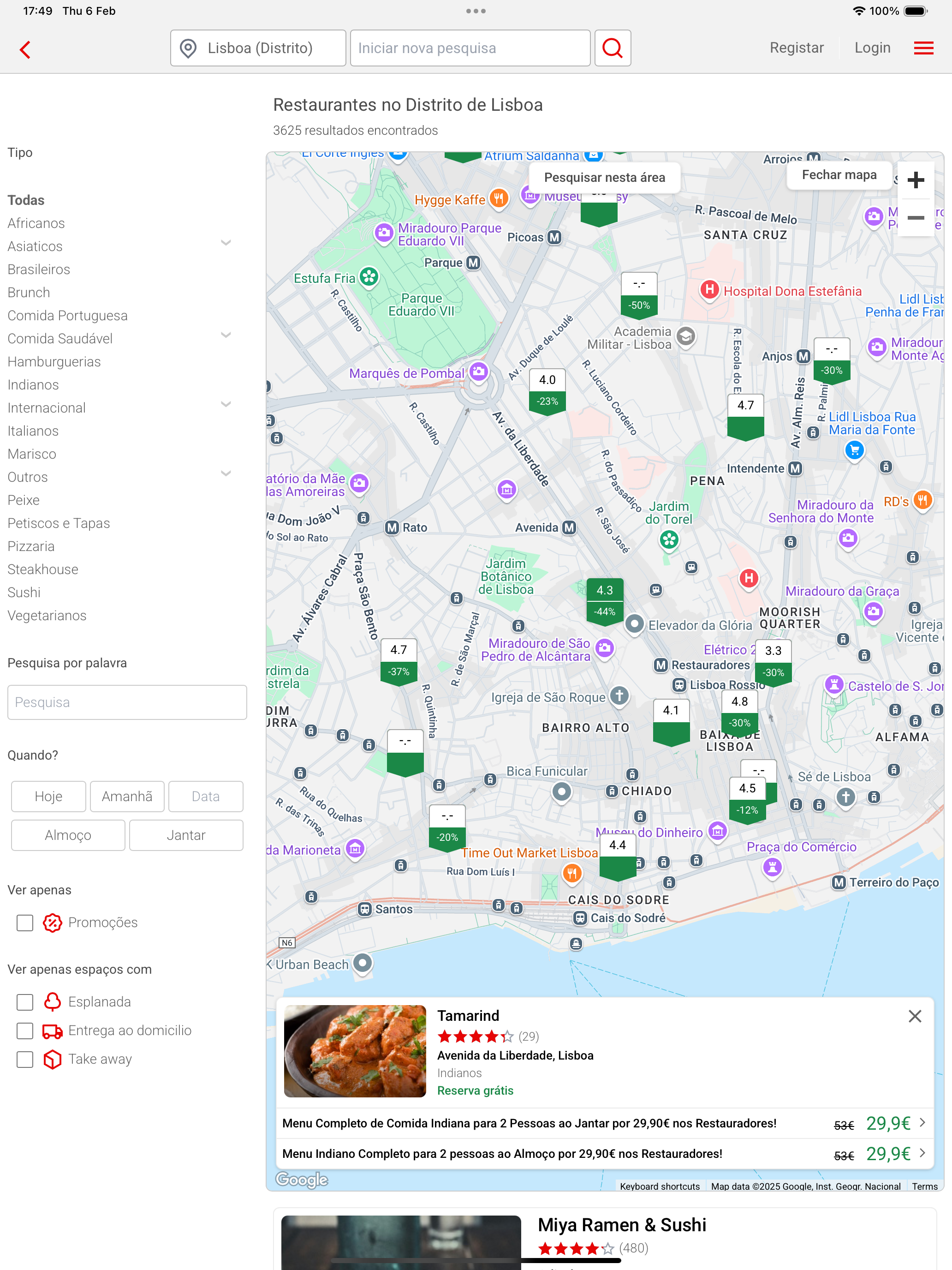952x1270 pixels.
Task: Select the Todas cuisine type
Action: pyautogui.click(x=26, y=200)
